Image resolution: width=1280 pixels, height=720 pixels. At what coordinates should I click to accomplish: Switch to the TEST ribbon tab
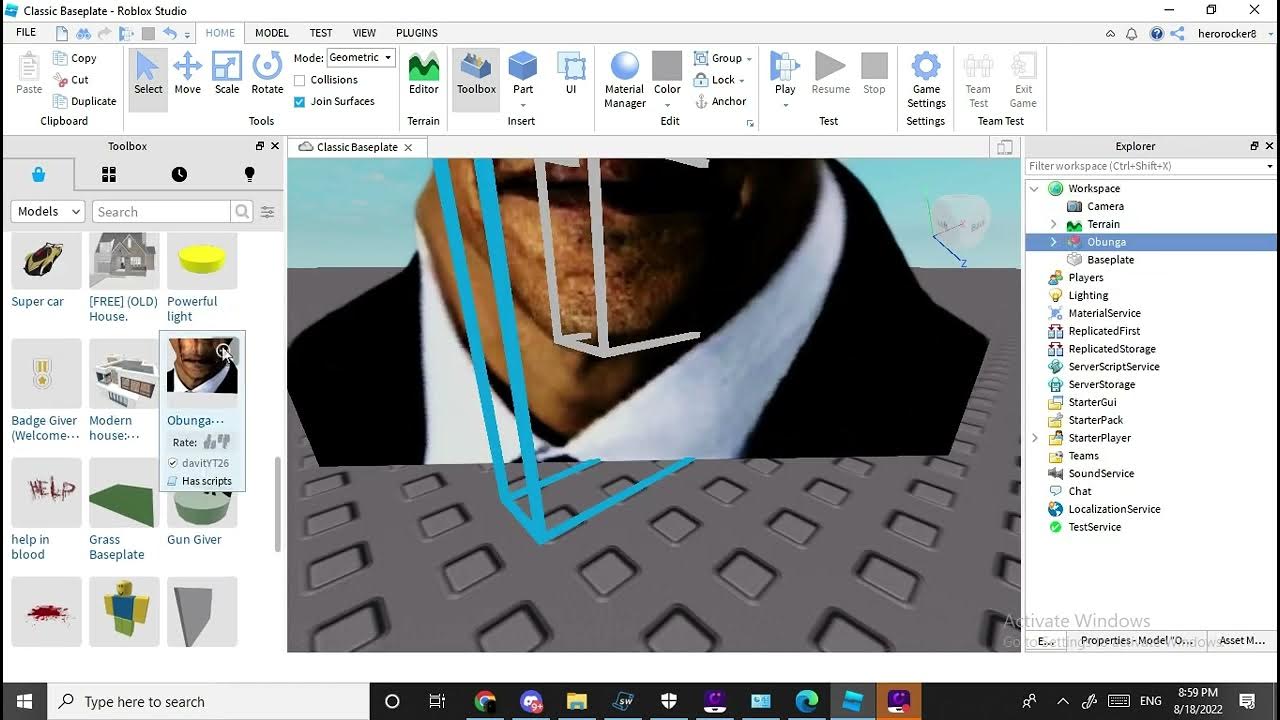tap(321, 33)
